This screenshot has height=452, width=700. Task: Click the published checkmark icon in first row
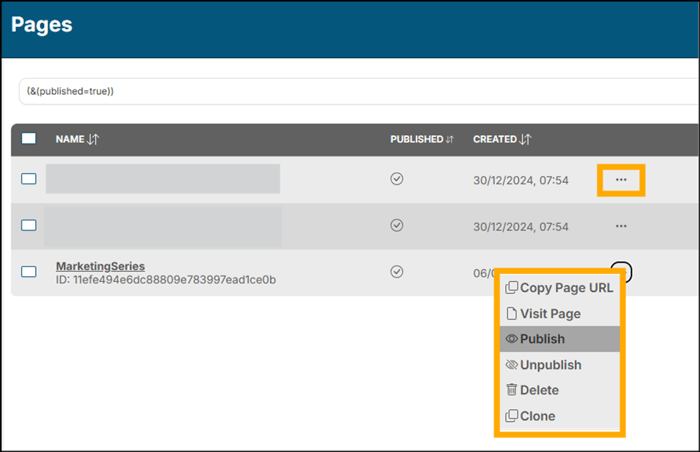(x=397, y=180)
